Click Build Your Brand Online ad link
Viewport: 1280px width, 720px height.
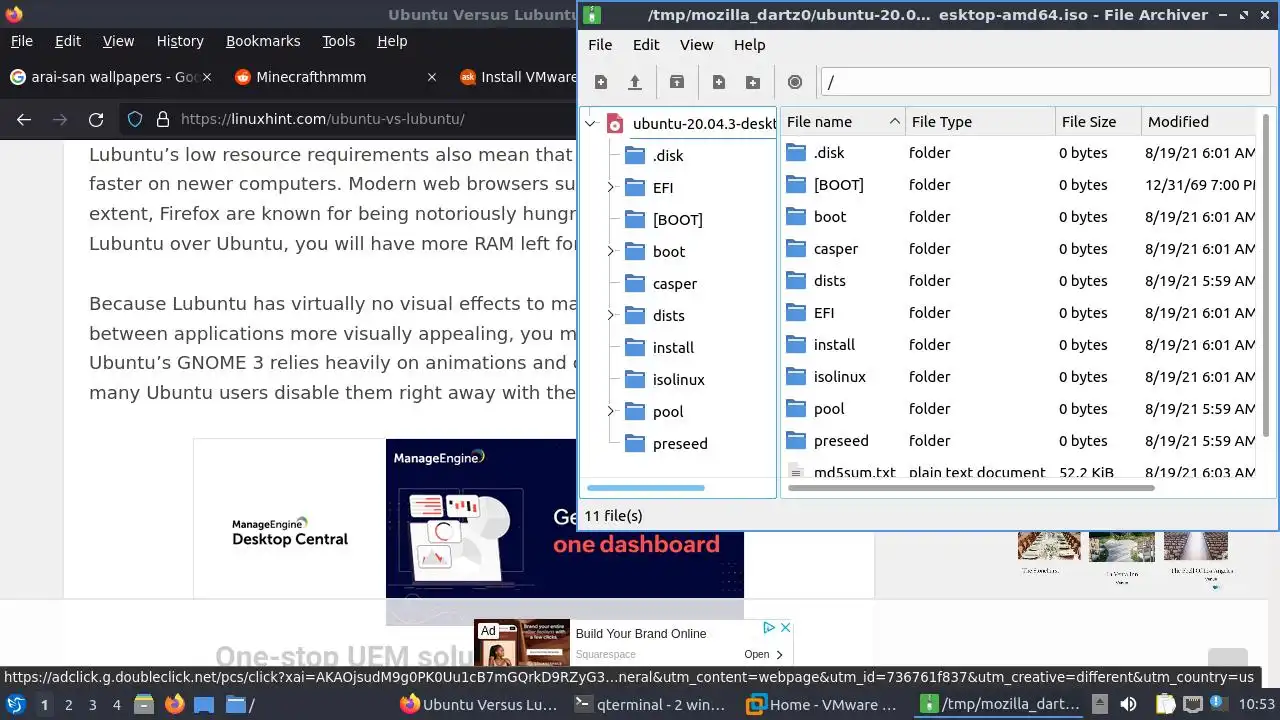coord(641,634)
